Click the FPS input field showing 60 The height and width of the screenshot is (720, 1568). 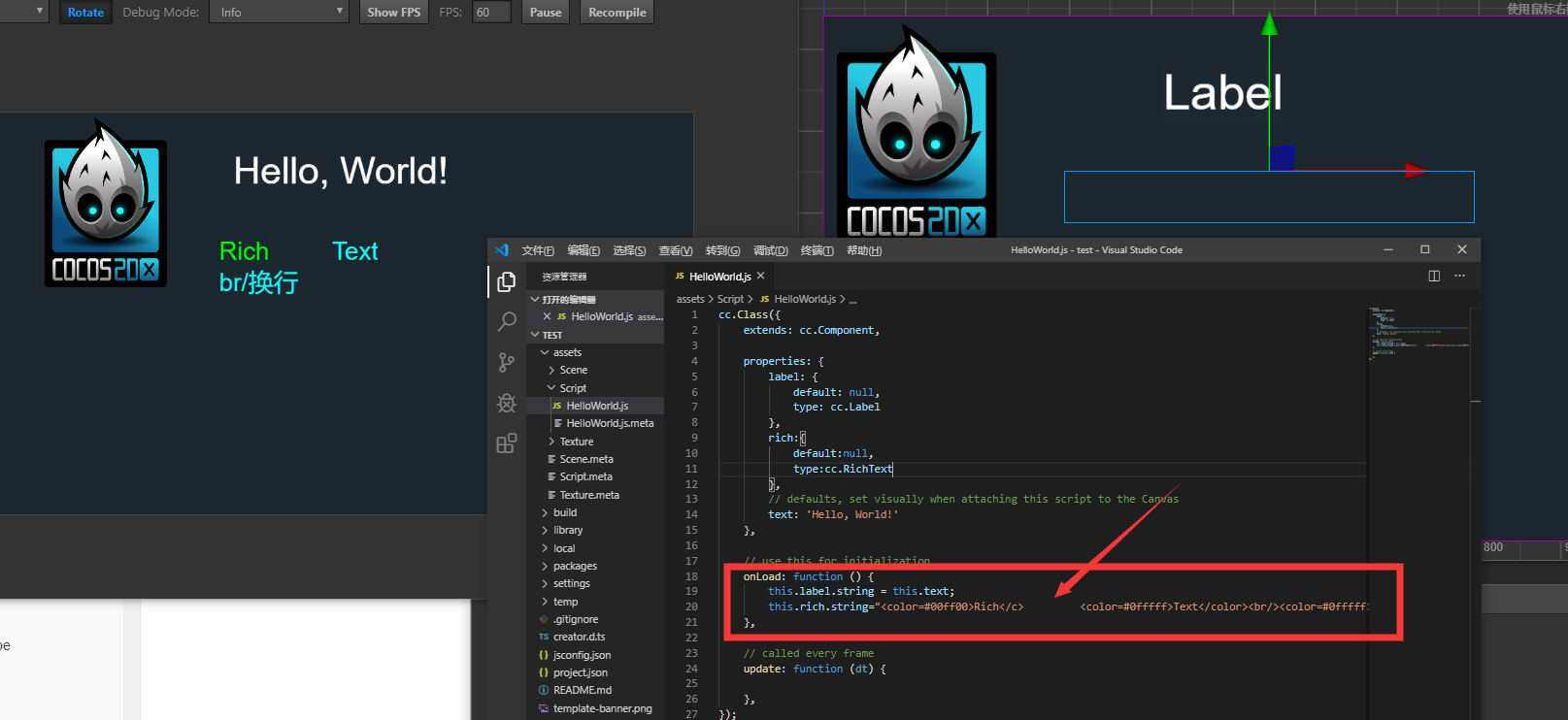click(x=491, y=13)
